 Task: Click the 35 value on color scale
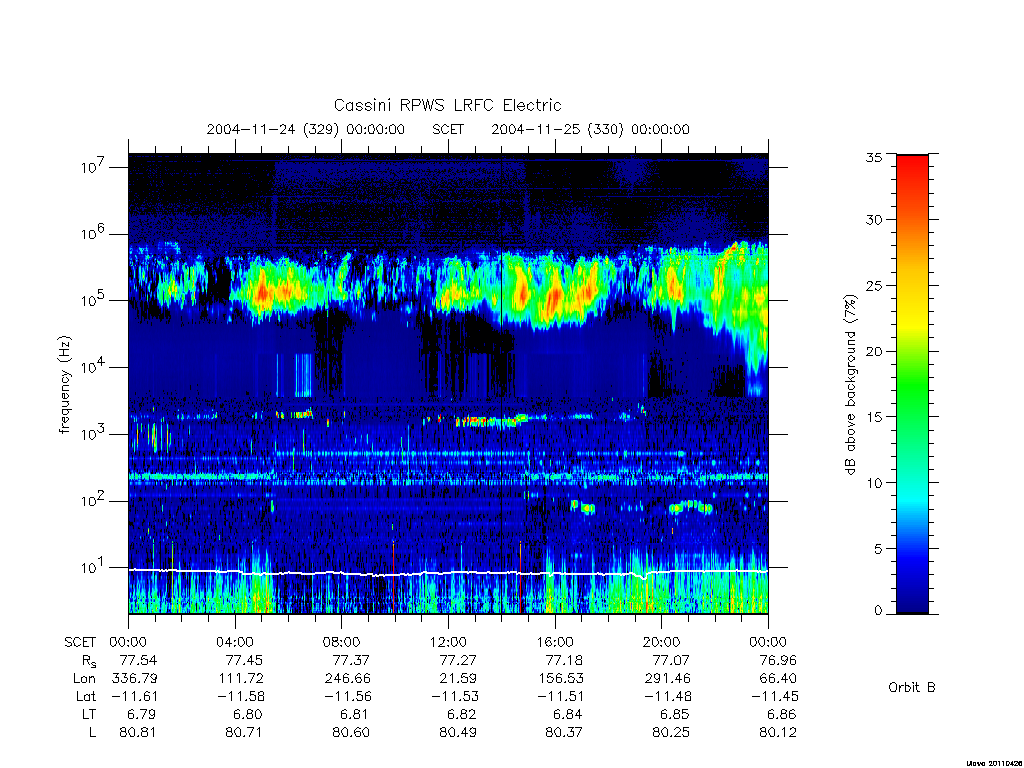(x=873, y=157)
